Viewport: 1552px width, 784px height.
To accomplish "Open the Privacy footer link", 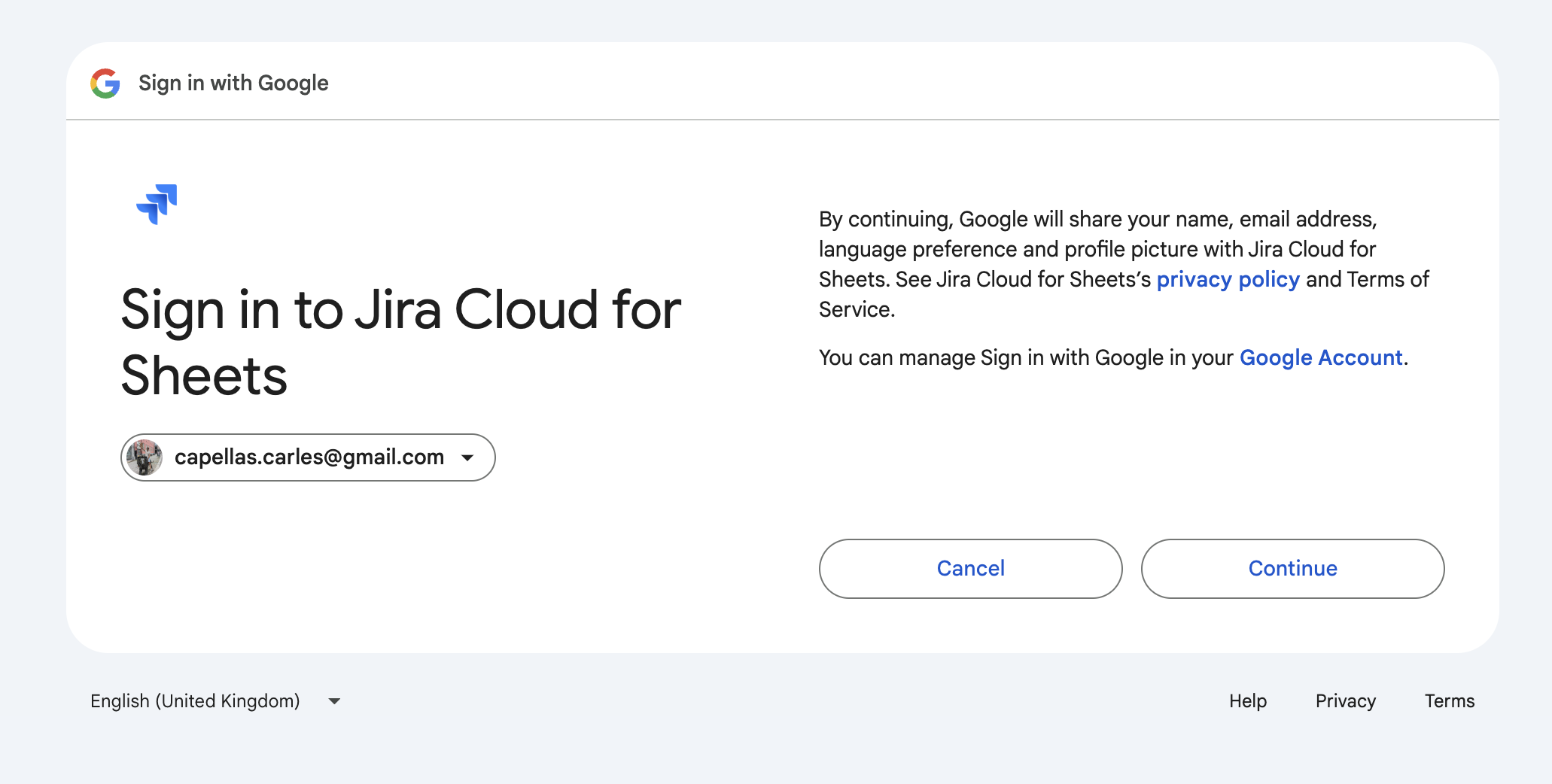I will tap(1346, 701).
